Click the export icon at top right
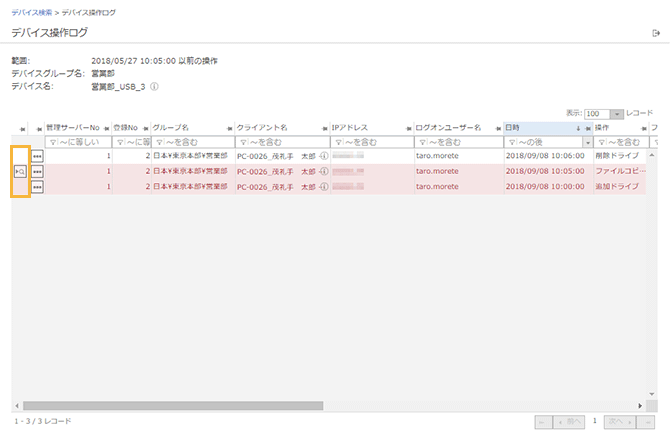Screen dimensions: 670x431 pyautogui.click(x=655, y=34)
